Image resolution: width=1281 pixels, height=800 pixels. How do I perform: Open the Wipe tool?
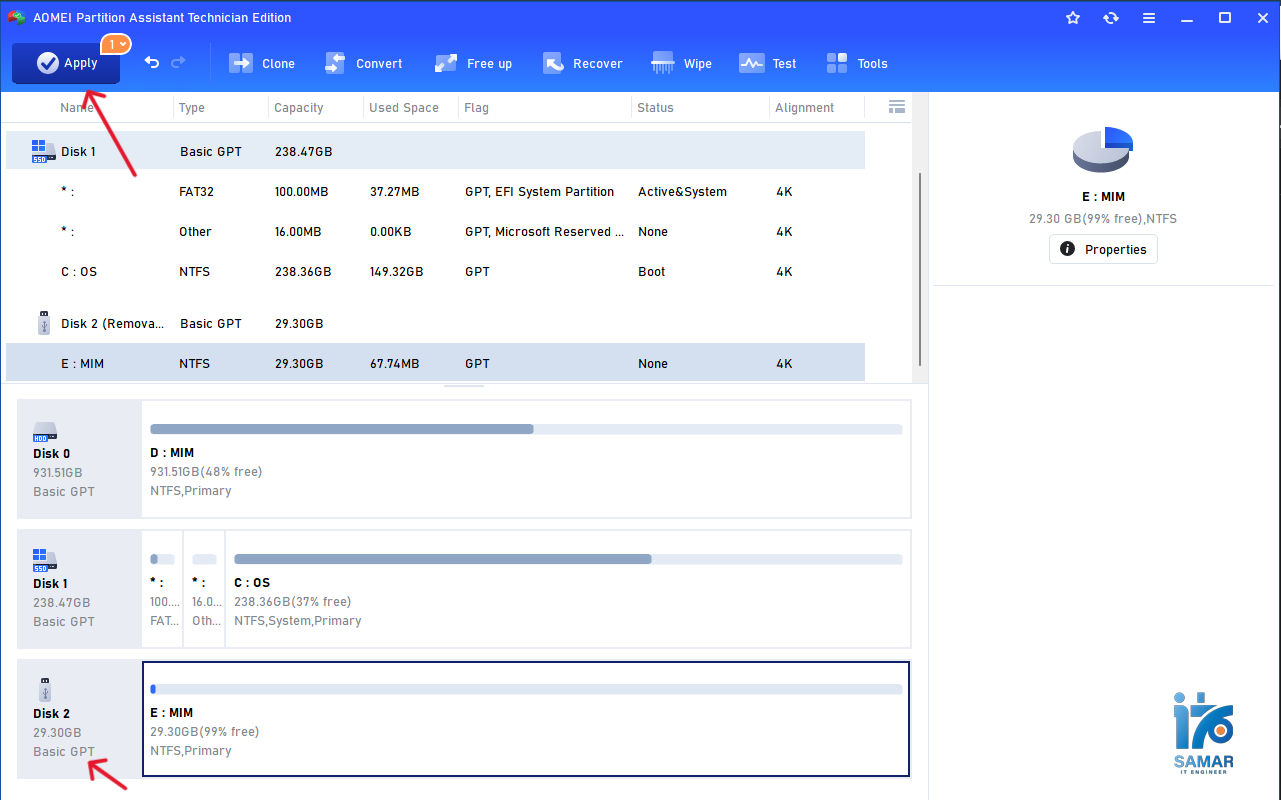click(681, 62)
